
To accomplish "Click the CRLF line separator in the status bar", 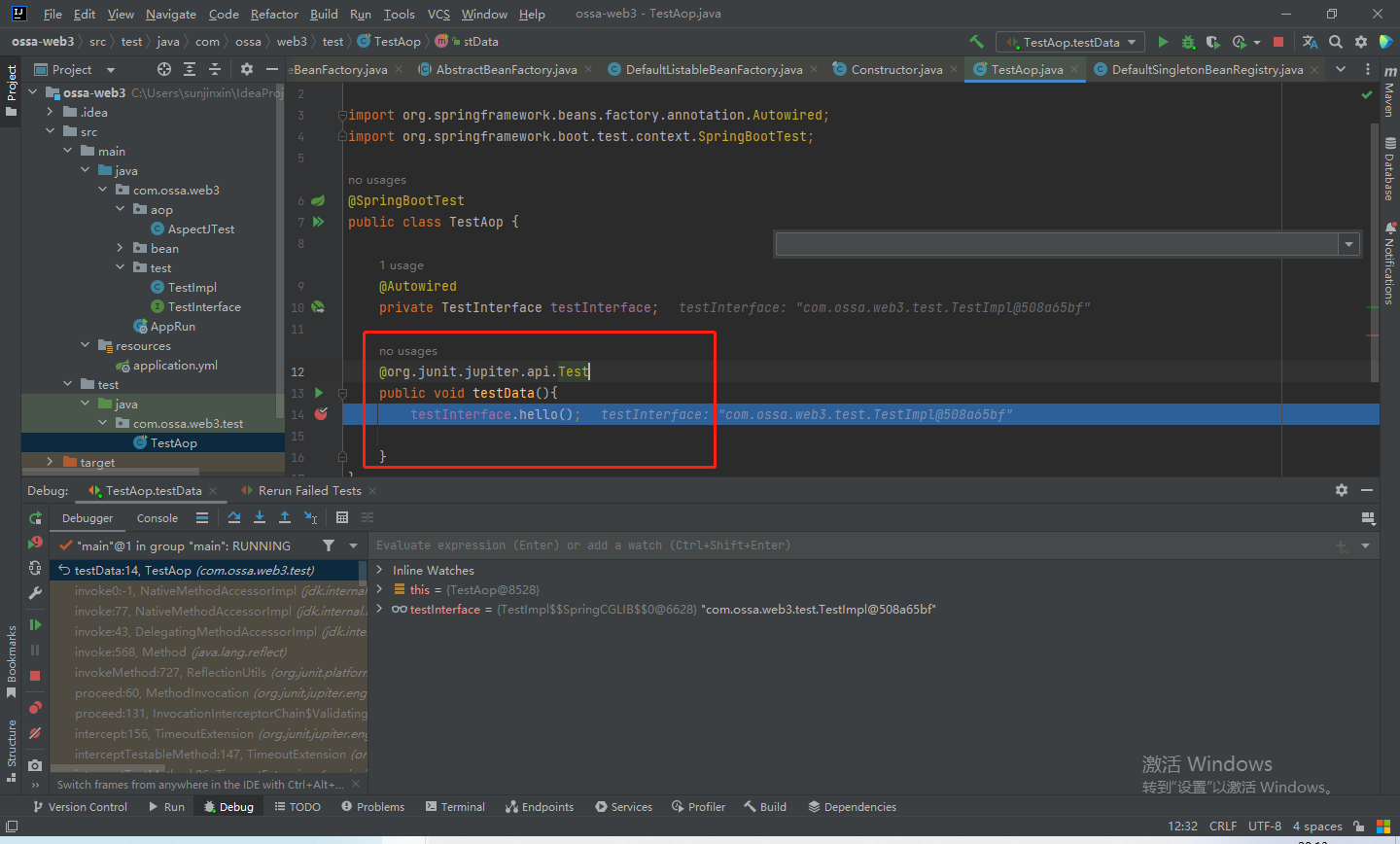I will click(1223, 826).
